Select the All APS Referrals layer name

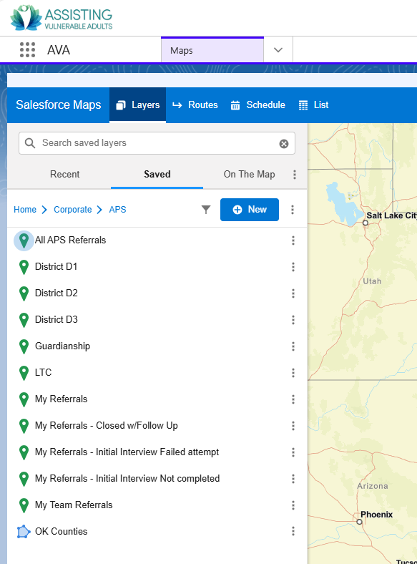pyautogui.click(x=71, y=240)
